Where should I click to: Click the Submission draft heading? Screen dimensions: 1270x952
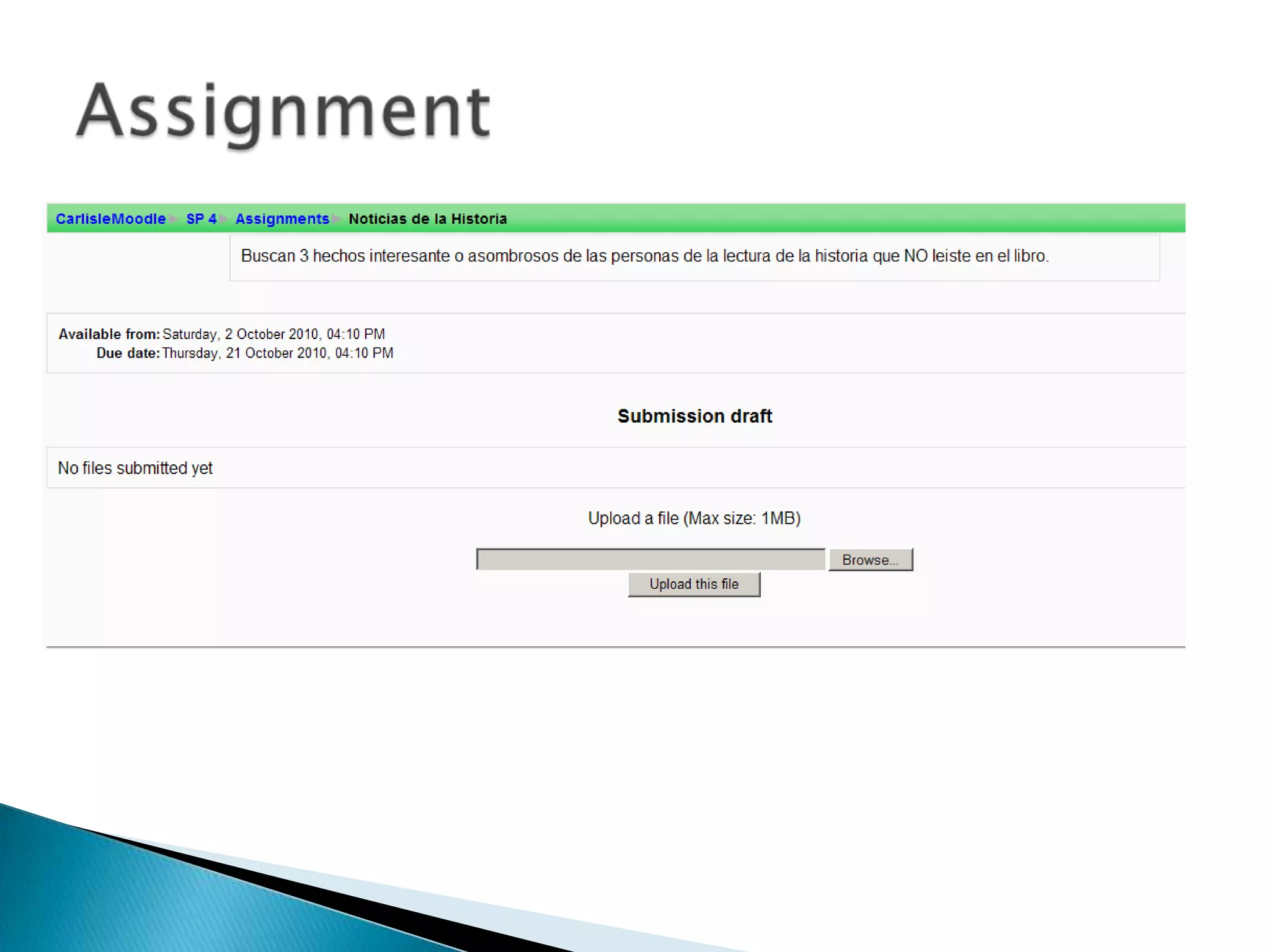tap(695, 416)
